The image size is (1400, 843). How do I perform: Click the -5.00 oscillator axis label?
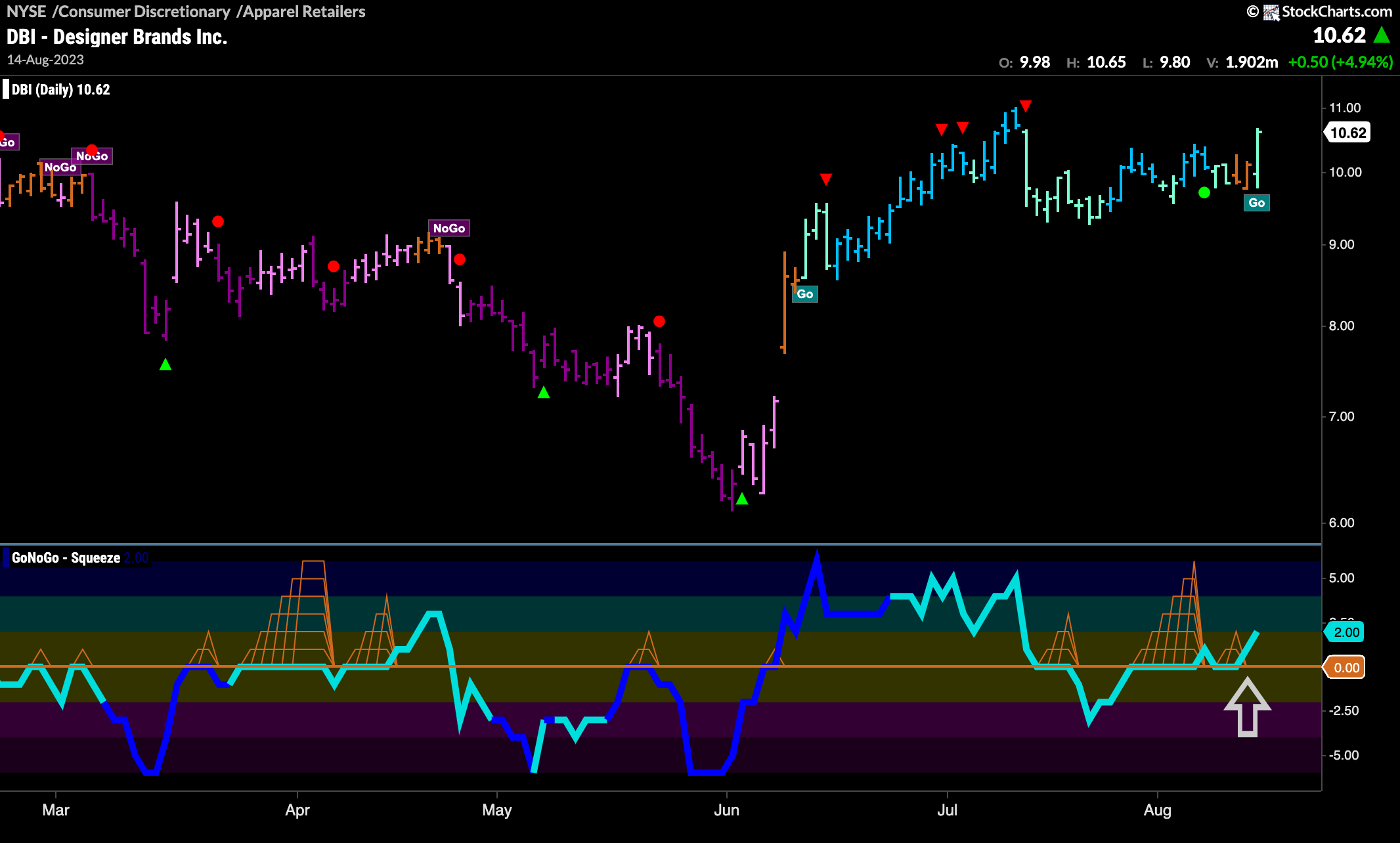point(1344,755)
